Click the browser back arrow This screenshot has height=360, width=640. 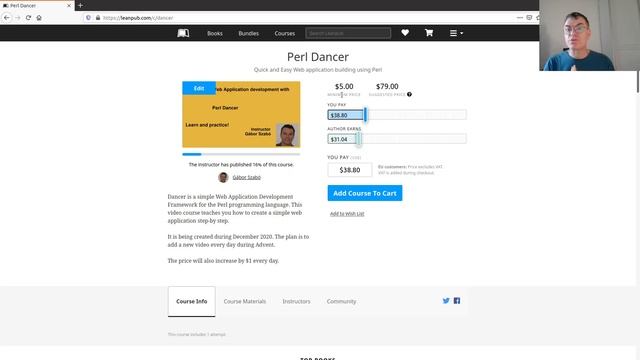[x=7, y=18]
